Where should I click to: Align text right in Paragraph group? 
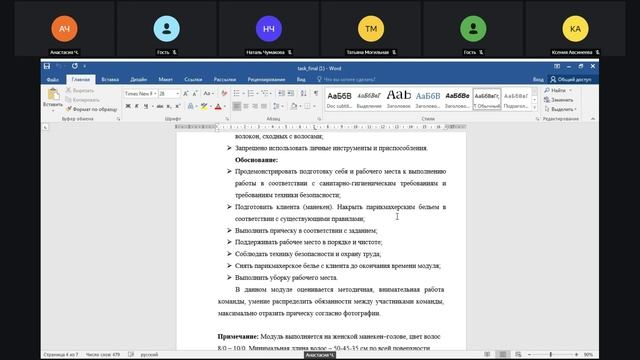[255, 106]
